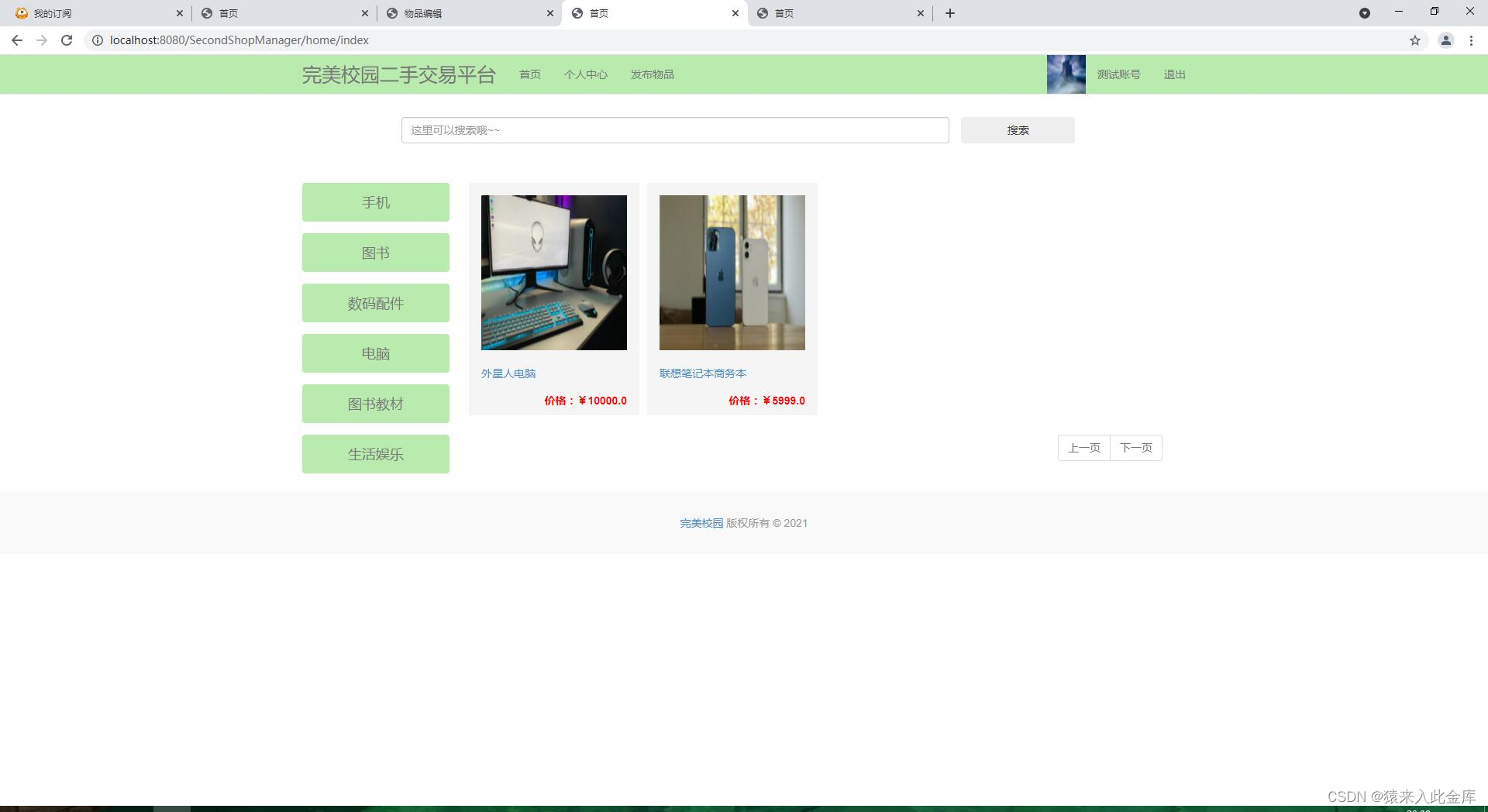Select the 手机 category
The height and width of the screenshot is (812, 1488).
click(x=376, y=202)
